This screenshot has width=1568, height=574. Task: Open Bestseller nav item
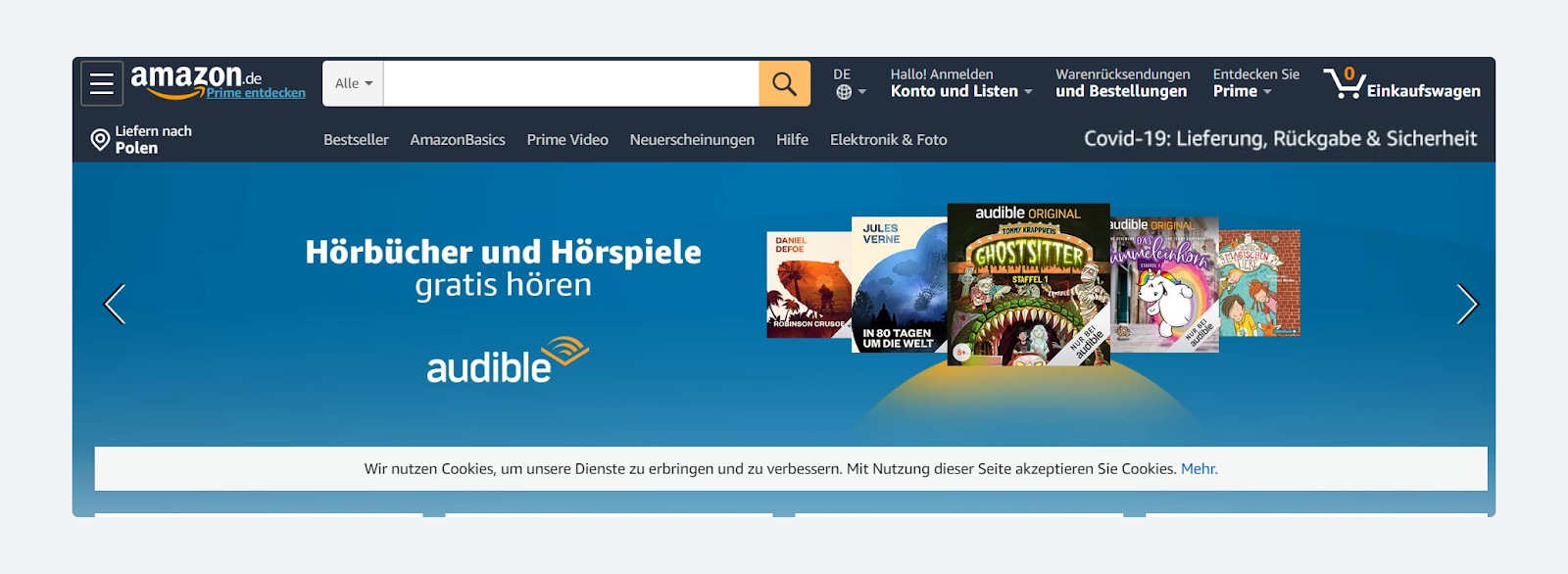point(356,140)
